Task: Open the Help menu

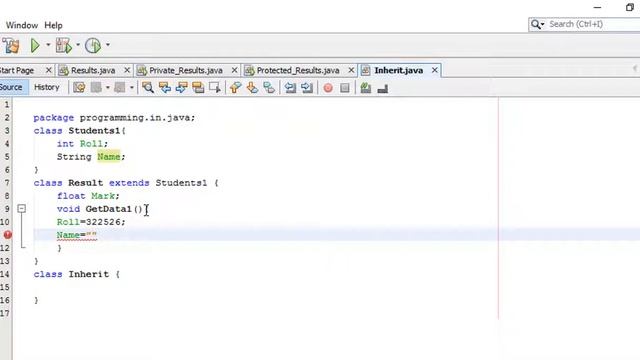Action: [53, 25]
